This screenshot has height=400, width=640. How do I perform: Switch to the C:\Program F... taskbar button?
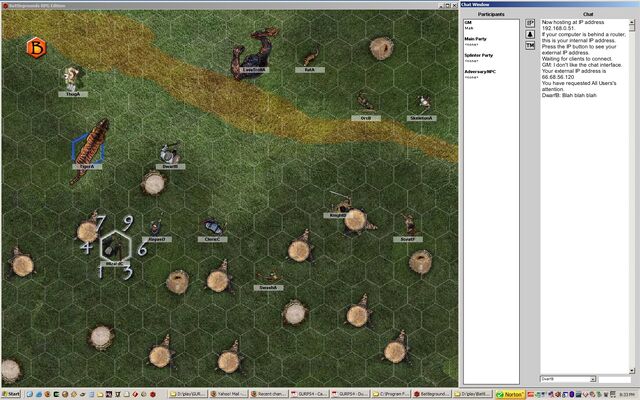[390, 394]
